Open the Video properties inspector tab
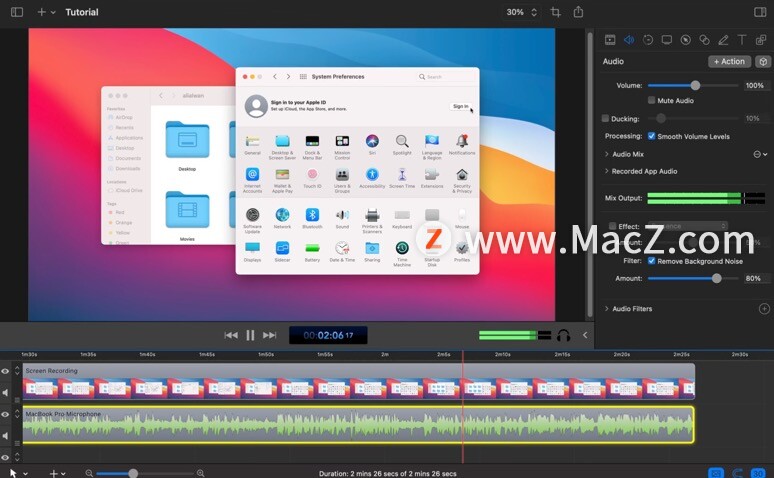The height and width of the screenshot is (478, 774). coord(610,40)
